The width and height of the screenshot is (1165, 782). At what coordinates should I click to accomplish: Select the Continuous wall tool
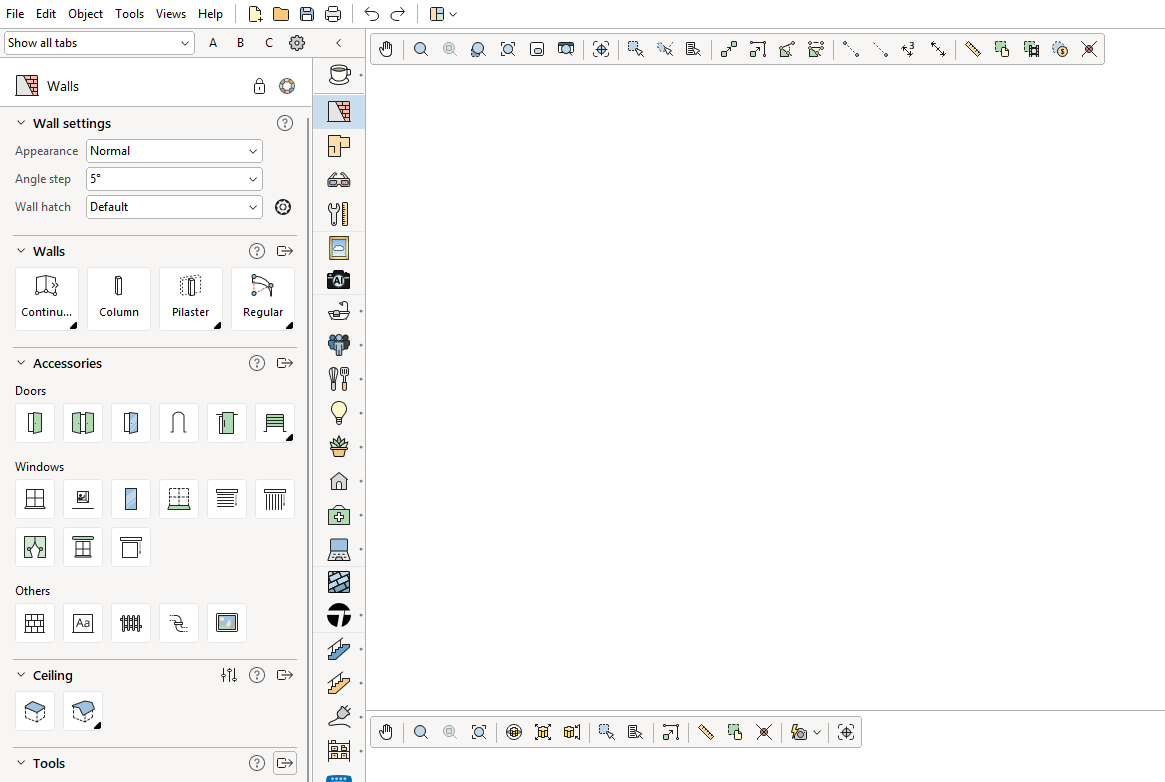point(46,299)
